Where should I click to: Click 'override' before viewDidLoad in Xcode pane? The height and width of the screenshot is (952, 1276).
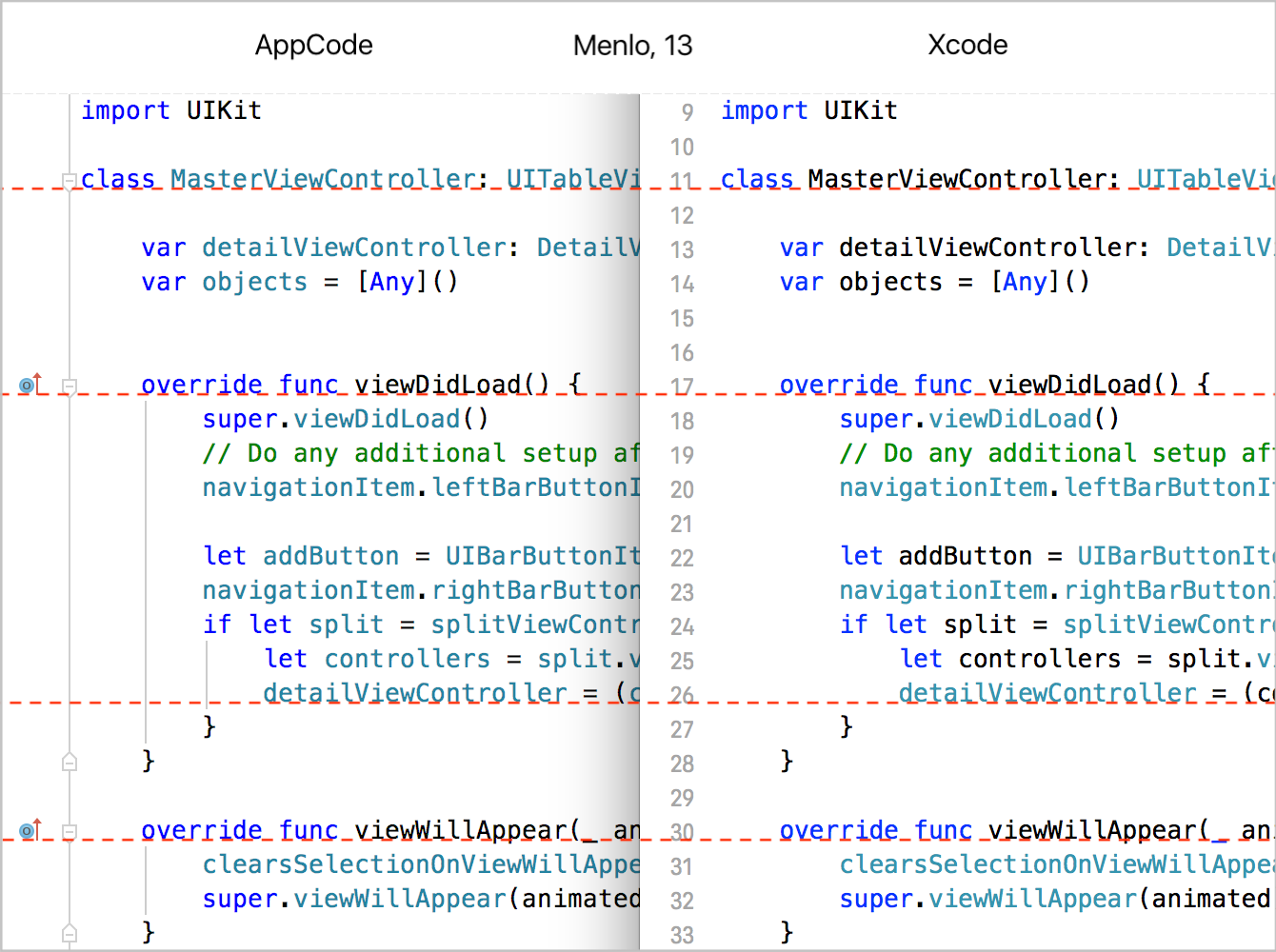(839, 385)
